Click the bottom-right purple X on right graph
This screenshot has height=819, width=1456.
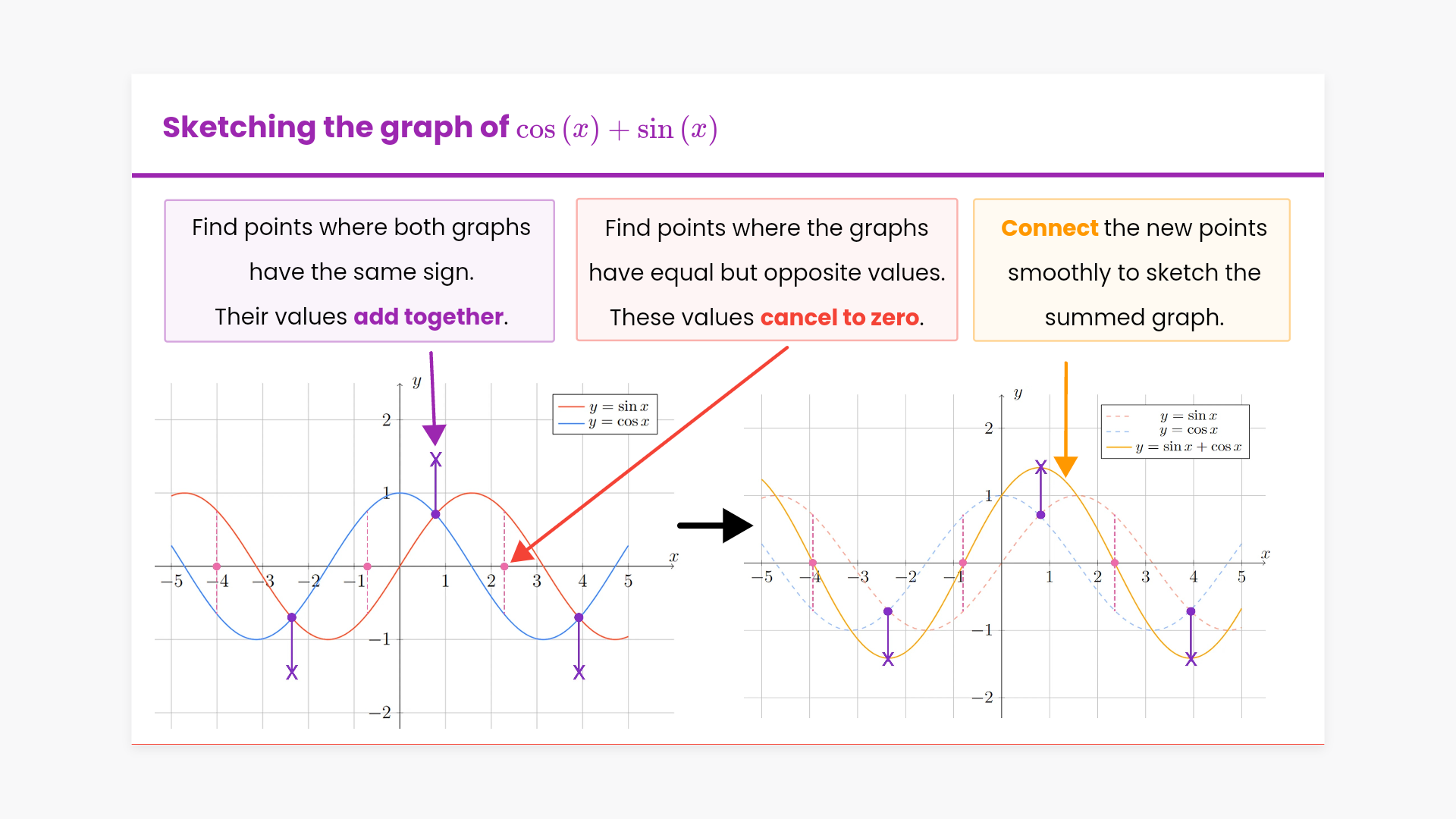[1191, 660]
